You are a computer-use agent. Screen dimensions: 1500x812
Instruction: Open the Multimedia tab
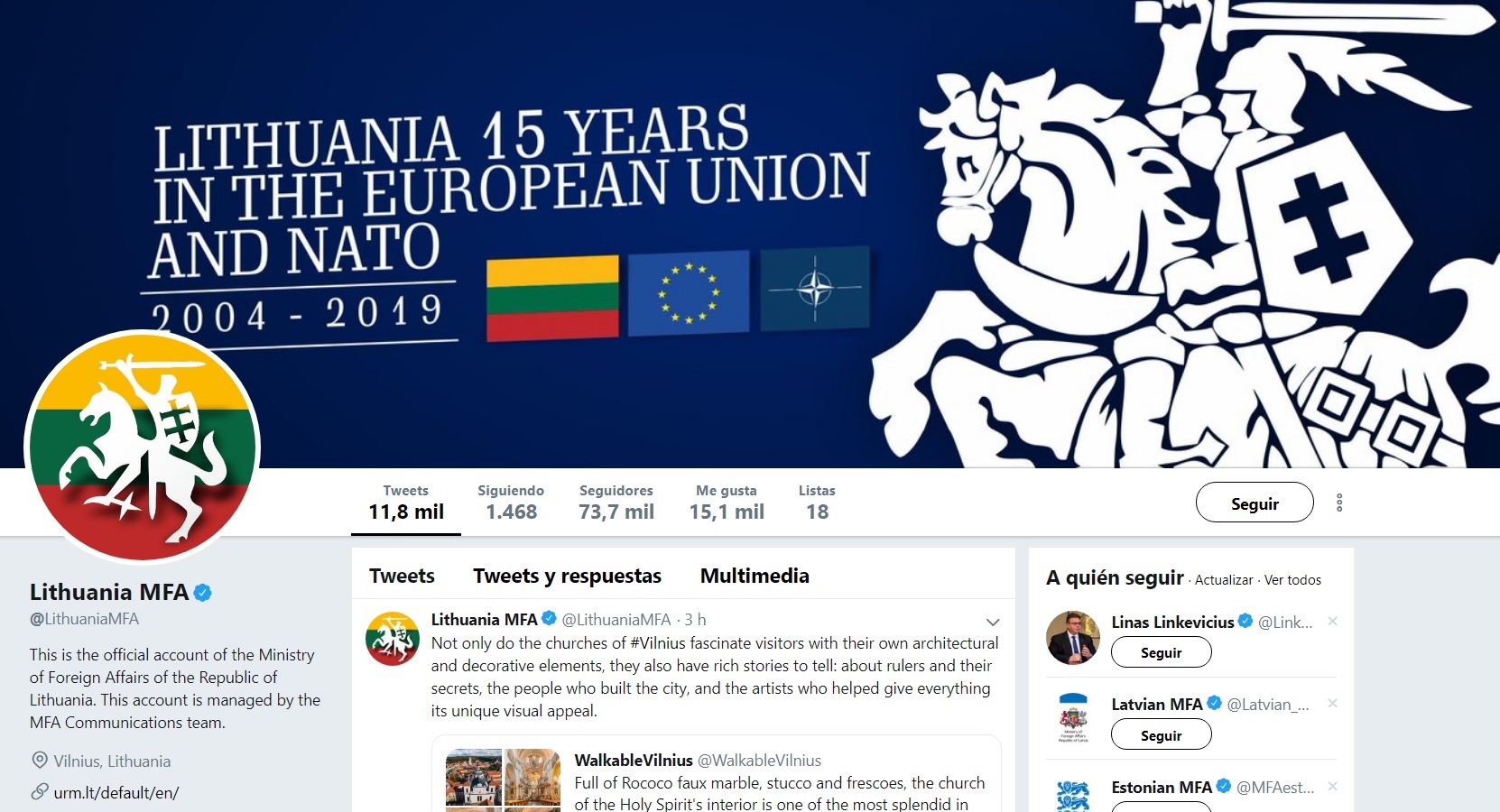point(755,576)
